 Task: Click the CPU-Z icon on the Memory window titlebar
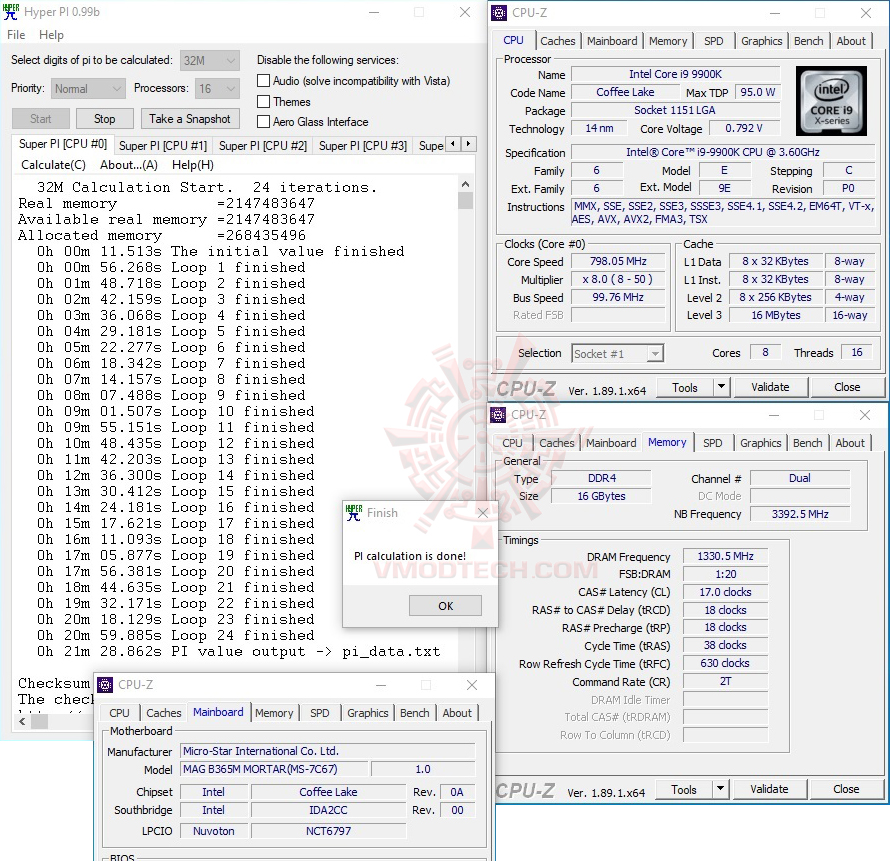[x=500, y=414]
